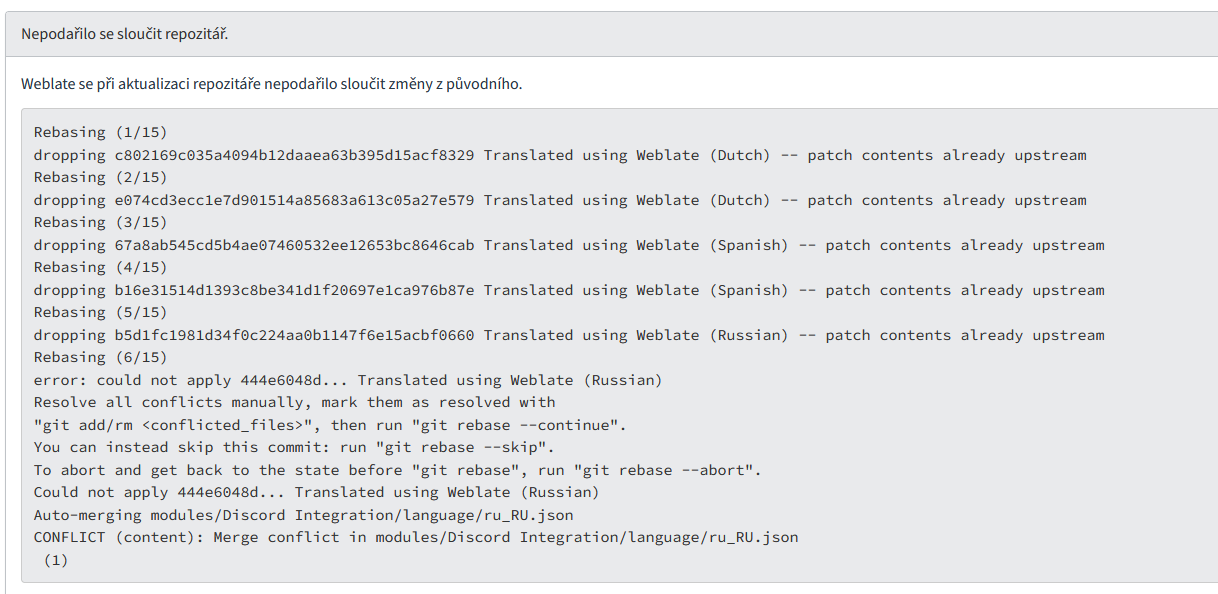Click the "git rebase --skip" suggestion line
This screenshot has height=594, width=1218.
pos(294,447)
